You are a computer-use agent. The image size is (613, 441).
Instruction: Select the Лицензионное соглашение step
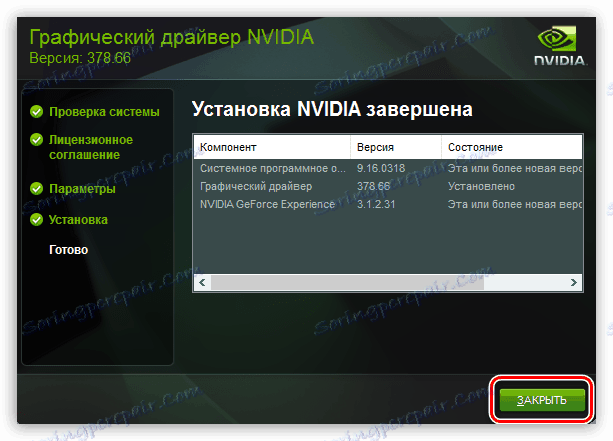click(91, 147)
